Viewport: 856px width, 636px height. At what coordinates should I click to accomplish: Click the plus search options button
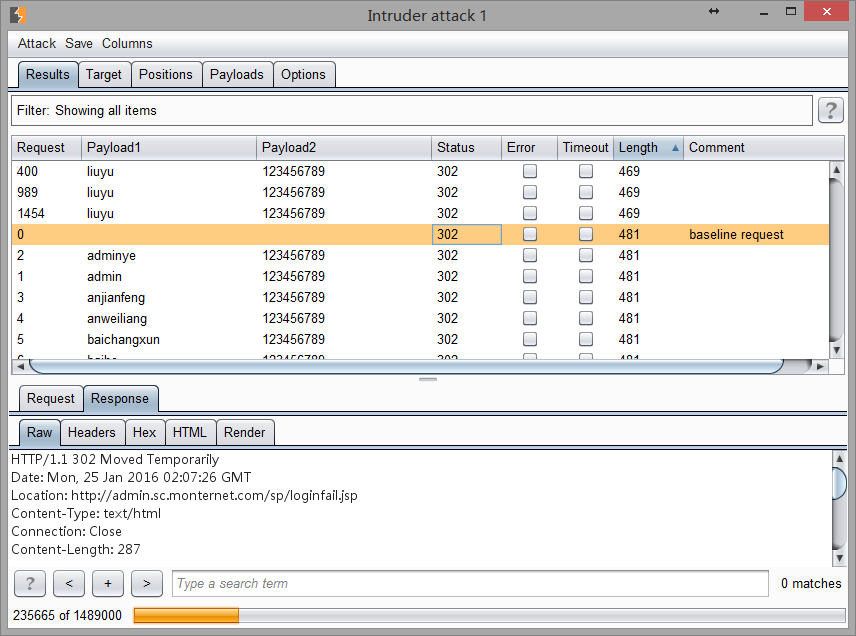[x=107, y=583]
